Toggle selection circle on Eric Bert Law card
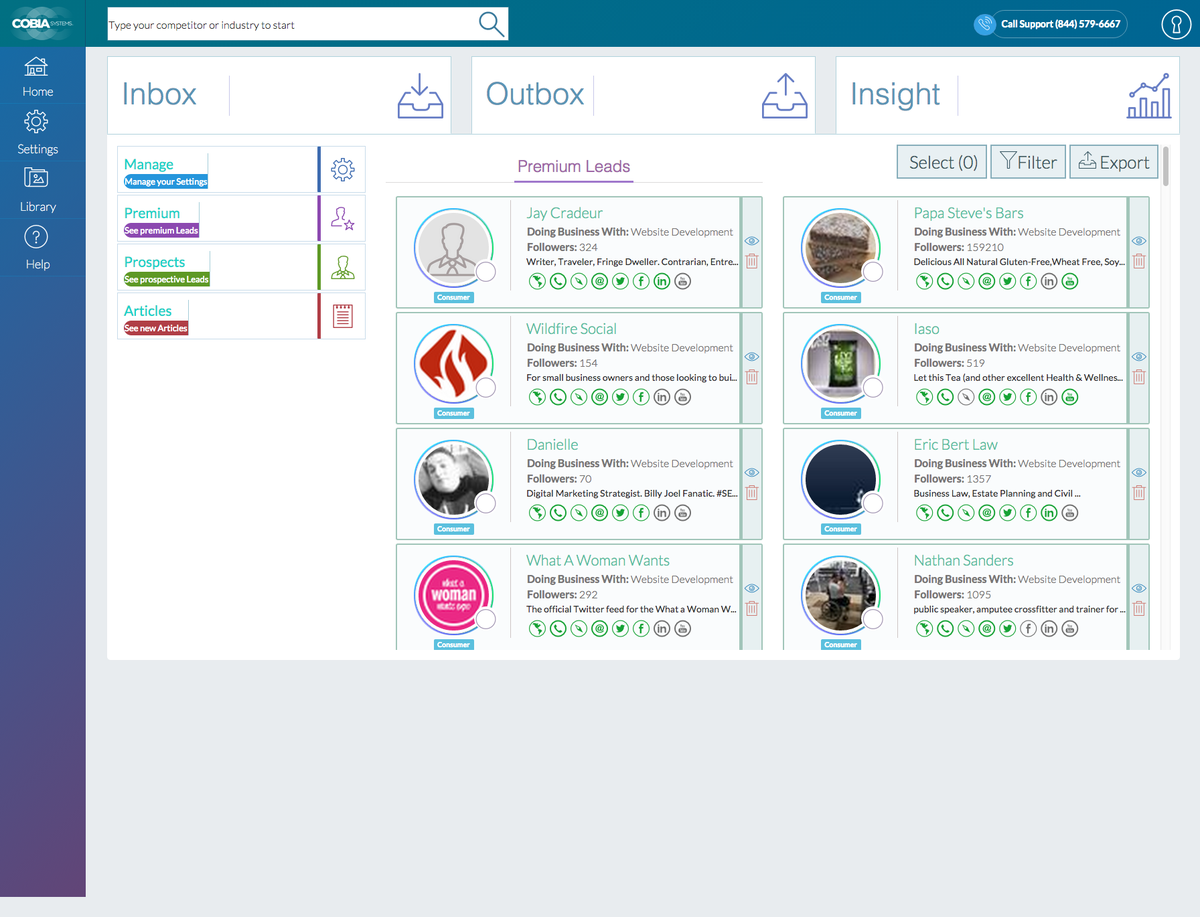Viewport: 1200px width, 917px height. coord(873,504)
